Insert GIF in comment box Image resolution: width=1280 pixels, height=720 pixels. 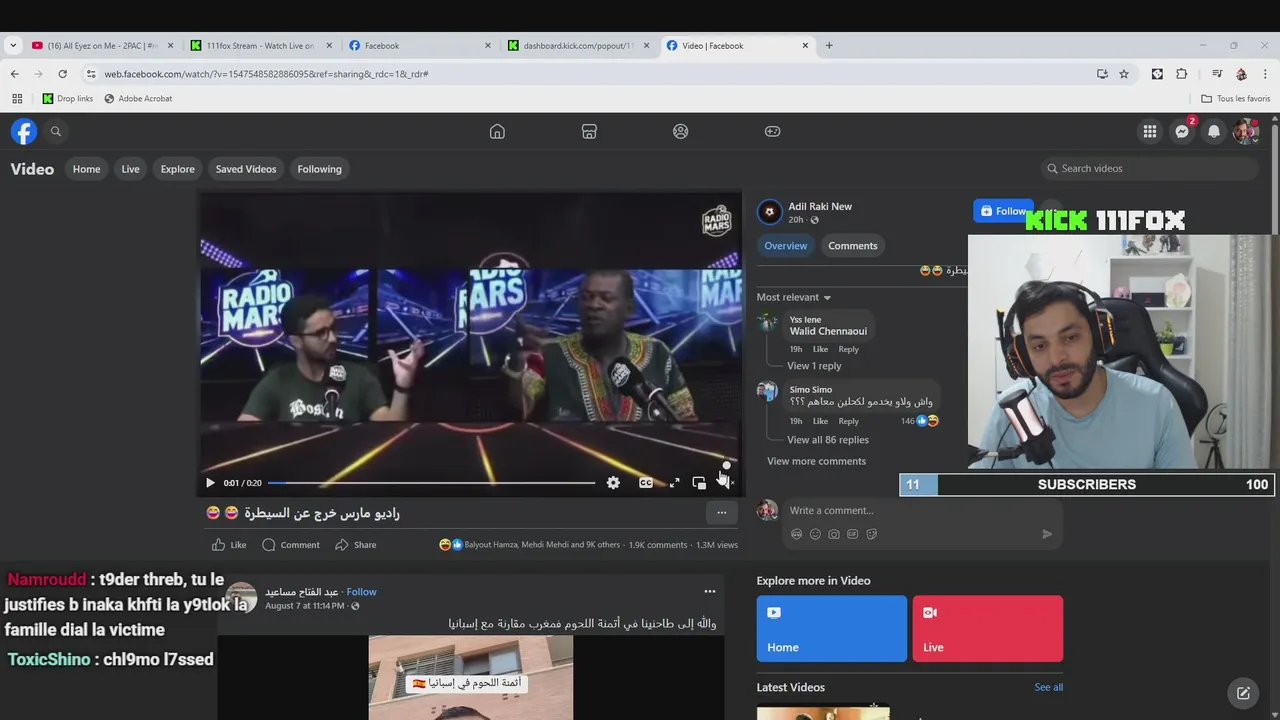[x=853, y=534]
